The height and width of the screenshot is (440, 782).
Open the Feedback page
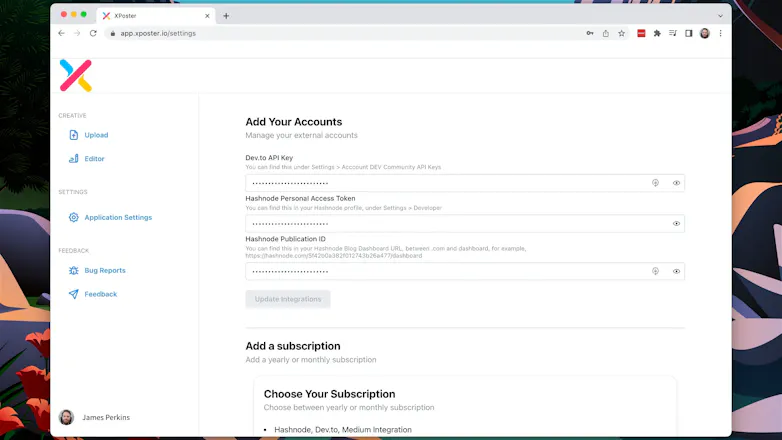click(100, 294)
